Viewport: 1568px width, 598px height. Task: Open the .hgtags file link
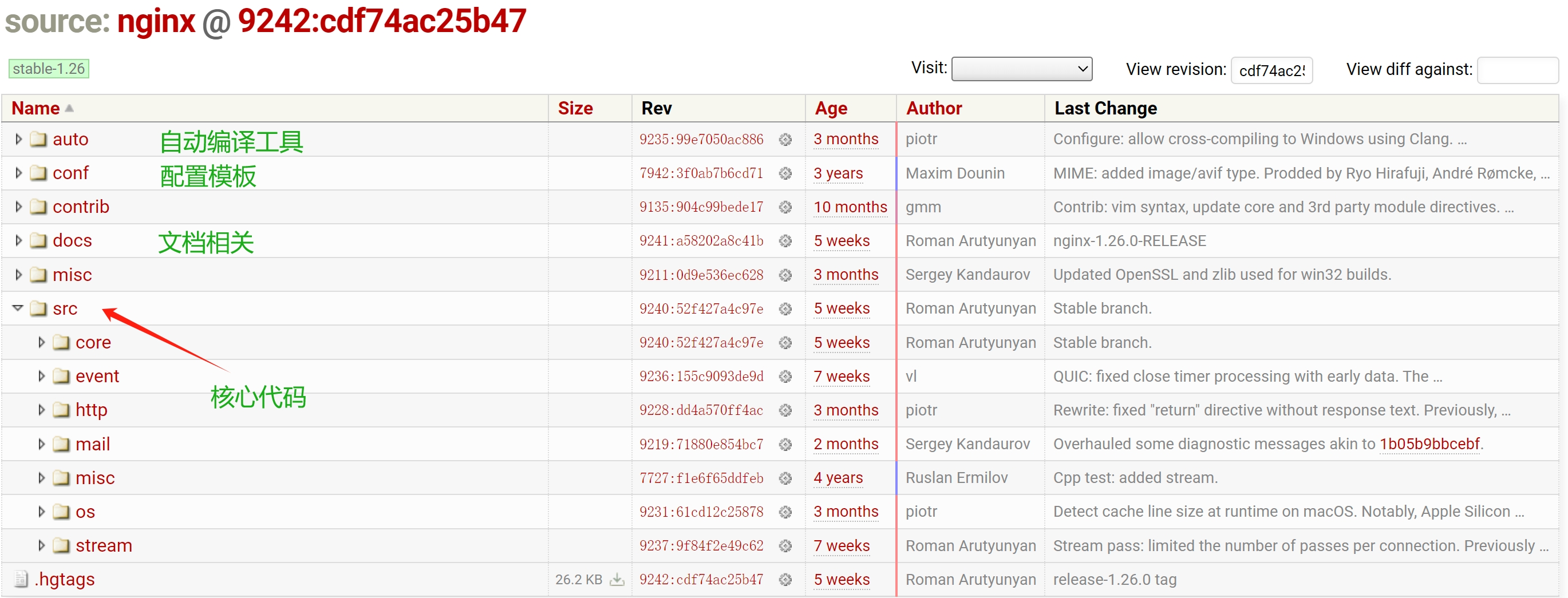(65, 579)
